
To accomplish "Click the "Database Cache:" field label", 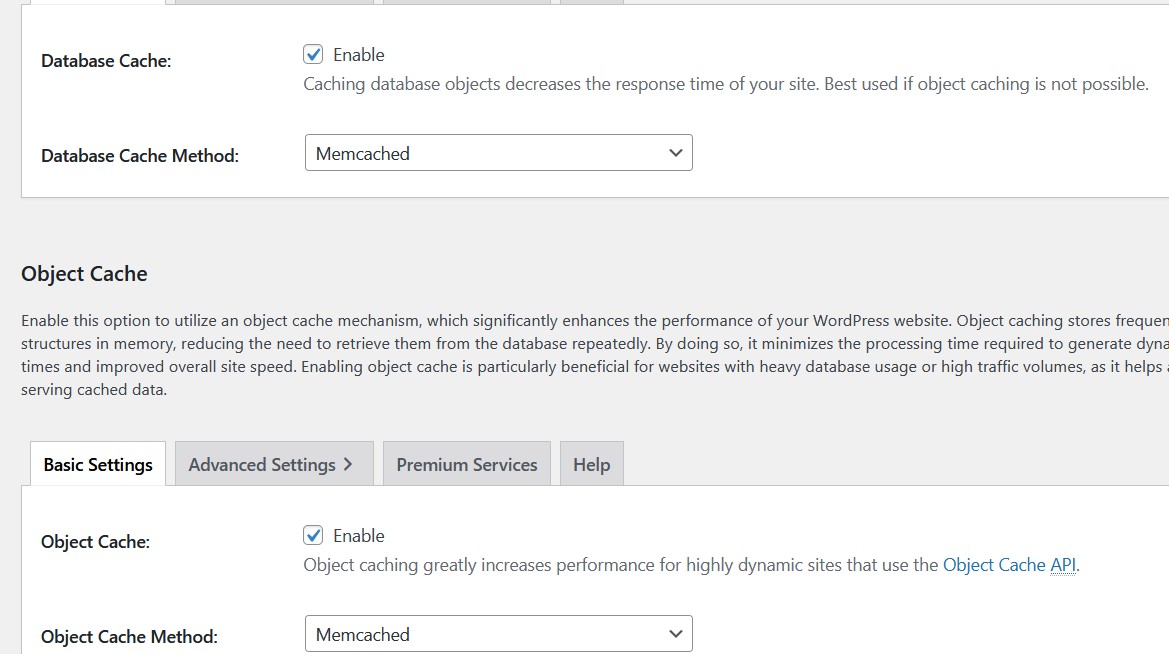I will tap(106, 61).
